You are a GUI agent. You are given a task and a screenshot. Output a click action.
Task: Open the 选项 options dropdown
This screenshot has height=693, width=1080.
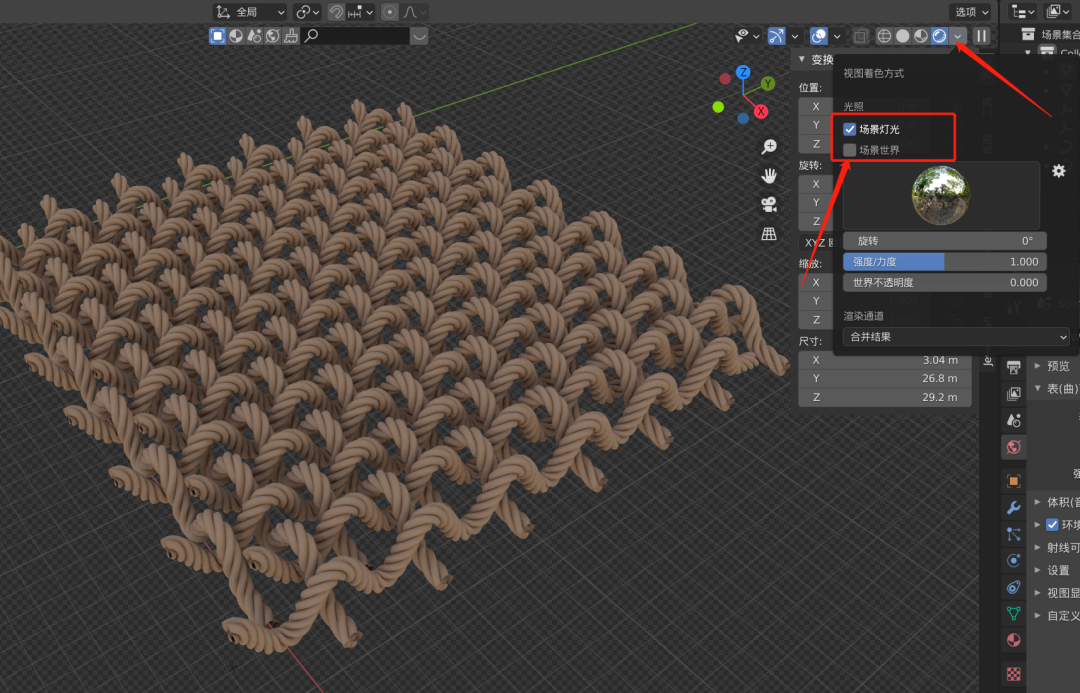(972, 12)
